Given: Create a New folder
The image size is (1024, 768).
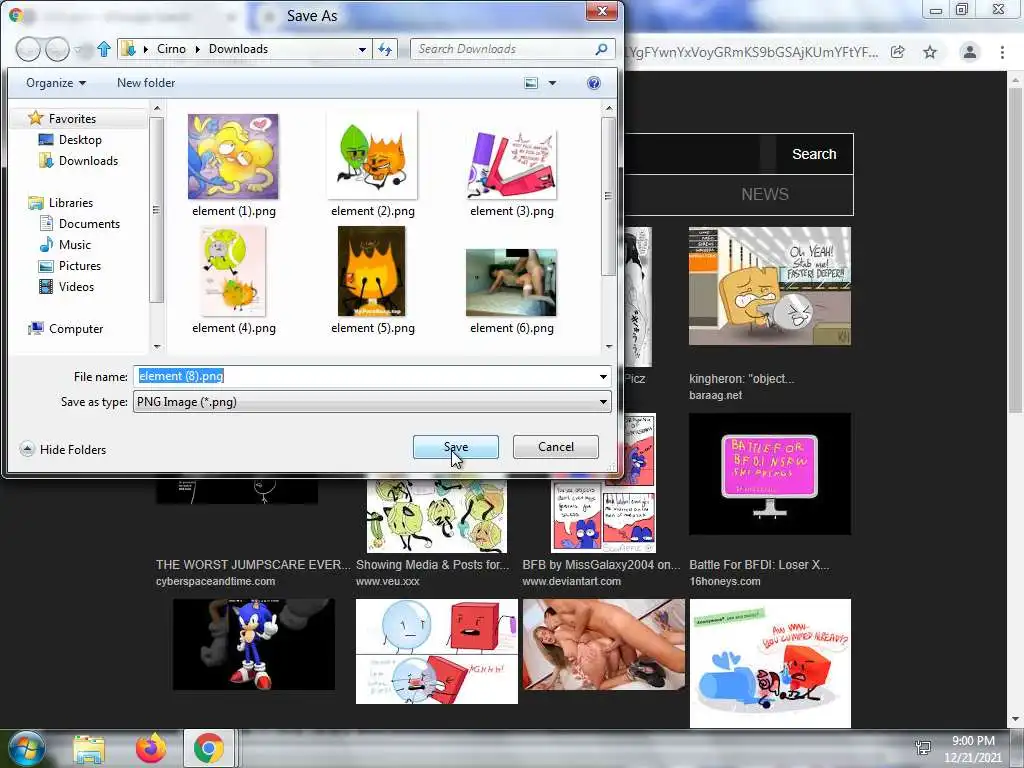Looking at the screenshot, I should (x=146, y=83).
